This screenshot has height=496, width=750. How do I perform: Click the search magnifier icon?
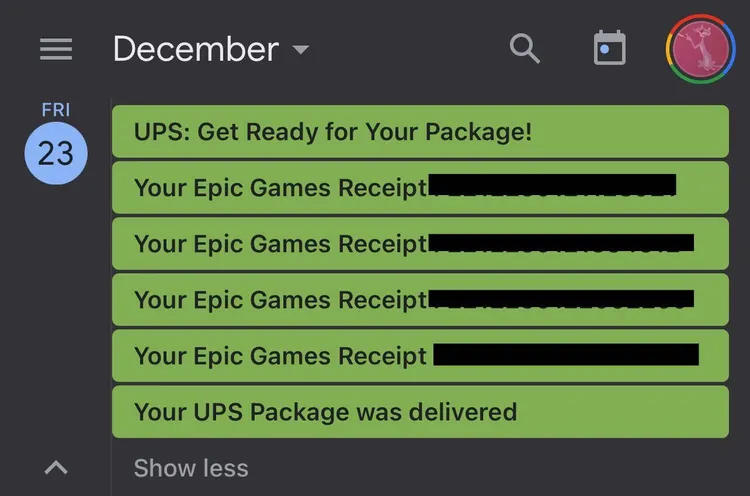point(525,48)
